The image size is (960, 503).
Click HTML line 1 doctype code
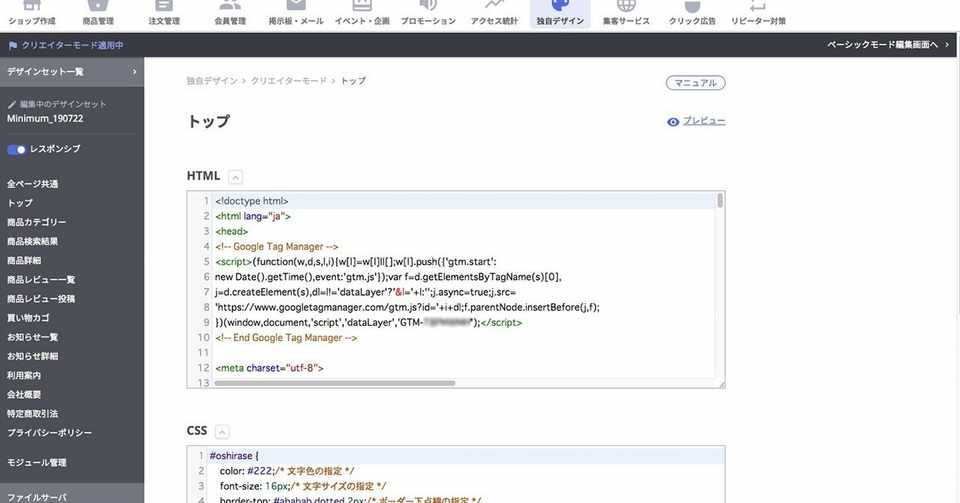[x=252, y=201]
